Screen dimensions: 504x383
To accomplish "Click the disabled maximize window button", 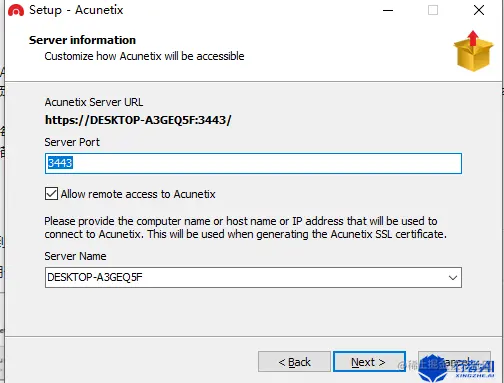I will click(433, 10).
